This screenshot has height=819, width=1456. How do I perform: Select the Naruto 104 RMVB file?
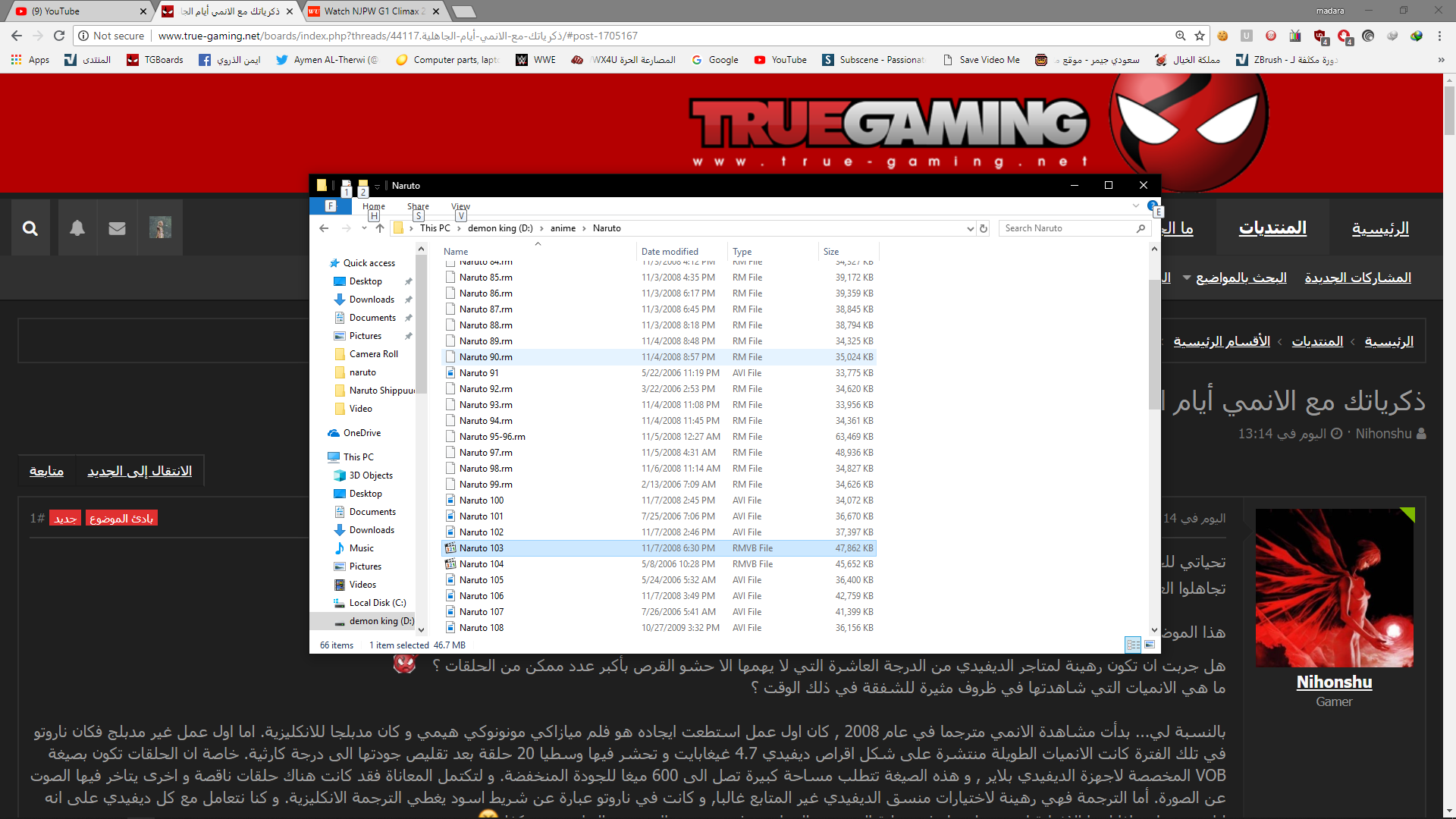coord(658,564)
